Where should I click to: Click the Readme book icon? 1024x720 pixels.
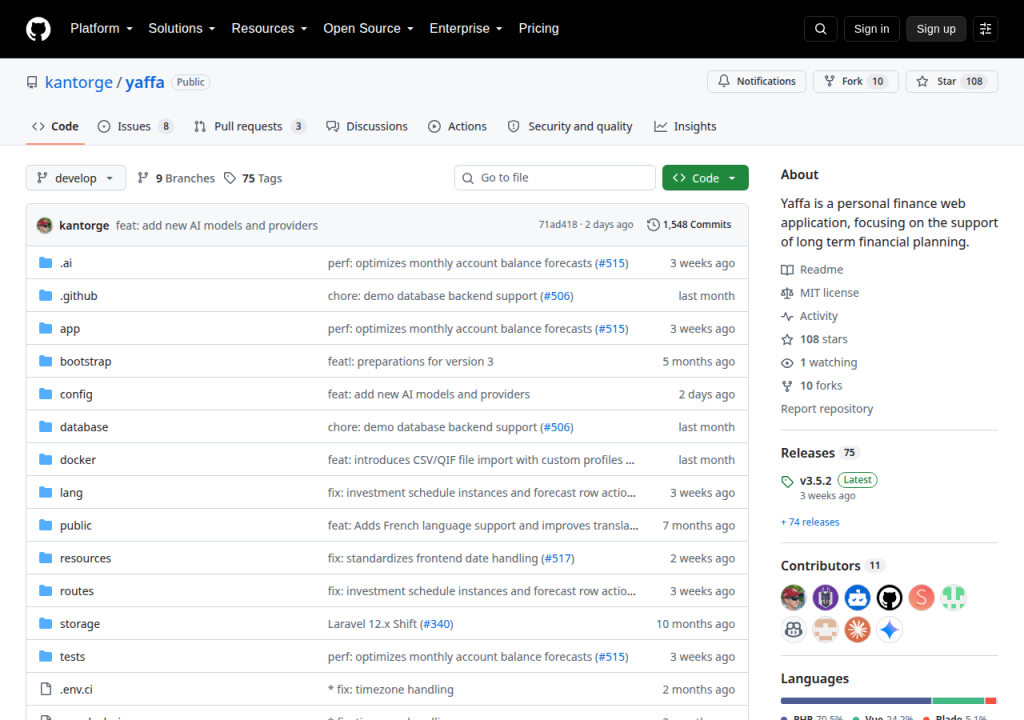click(787, 270)
